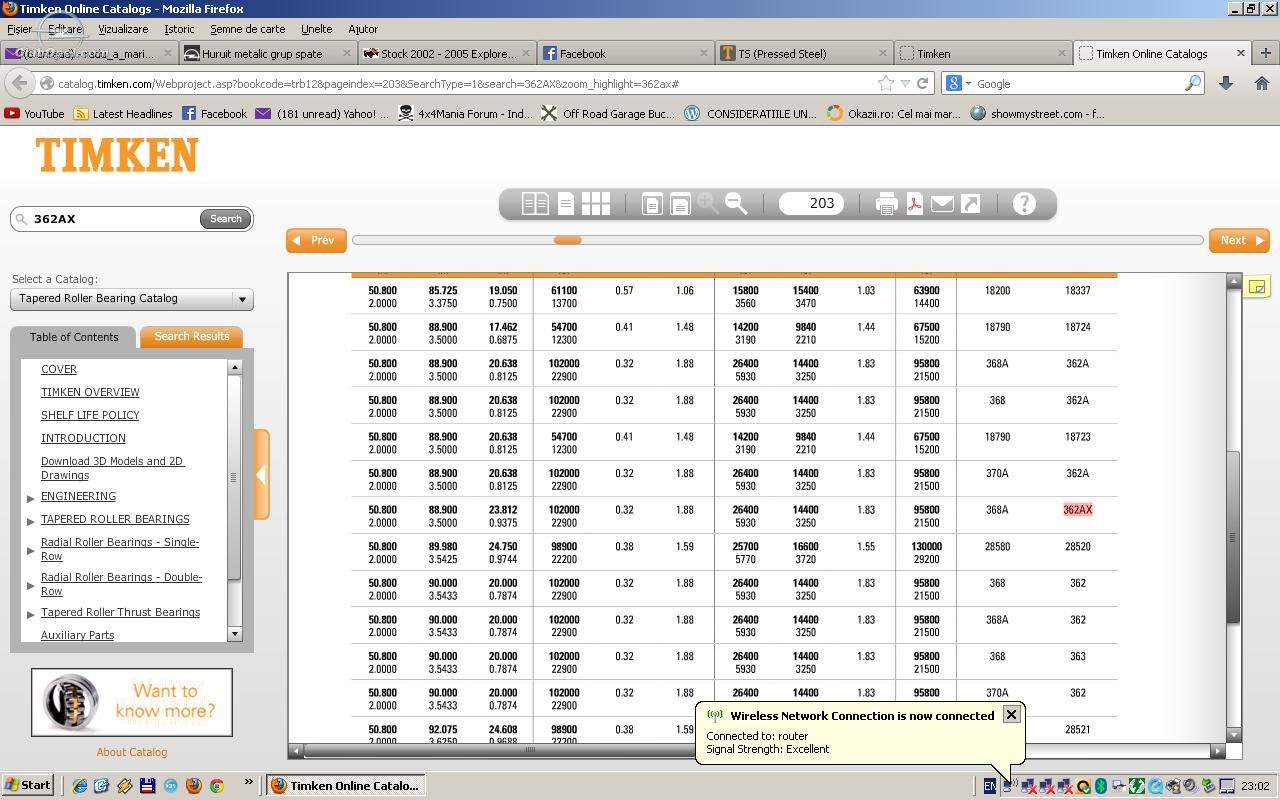Image resolution: width=1280 pixels, height=800 pixels.
Task: Open the Semne de carte menu
Action: point(247,29)
